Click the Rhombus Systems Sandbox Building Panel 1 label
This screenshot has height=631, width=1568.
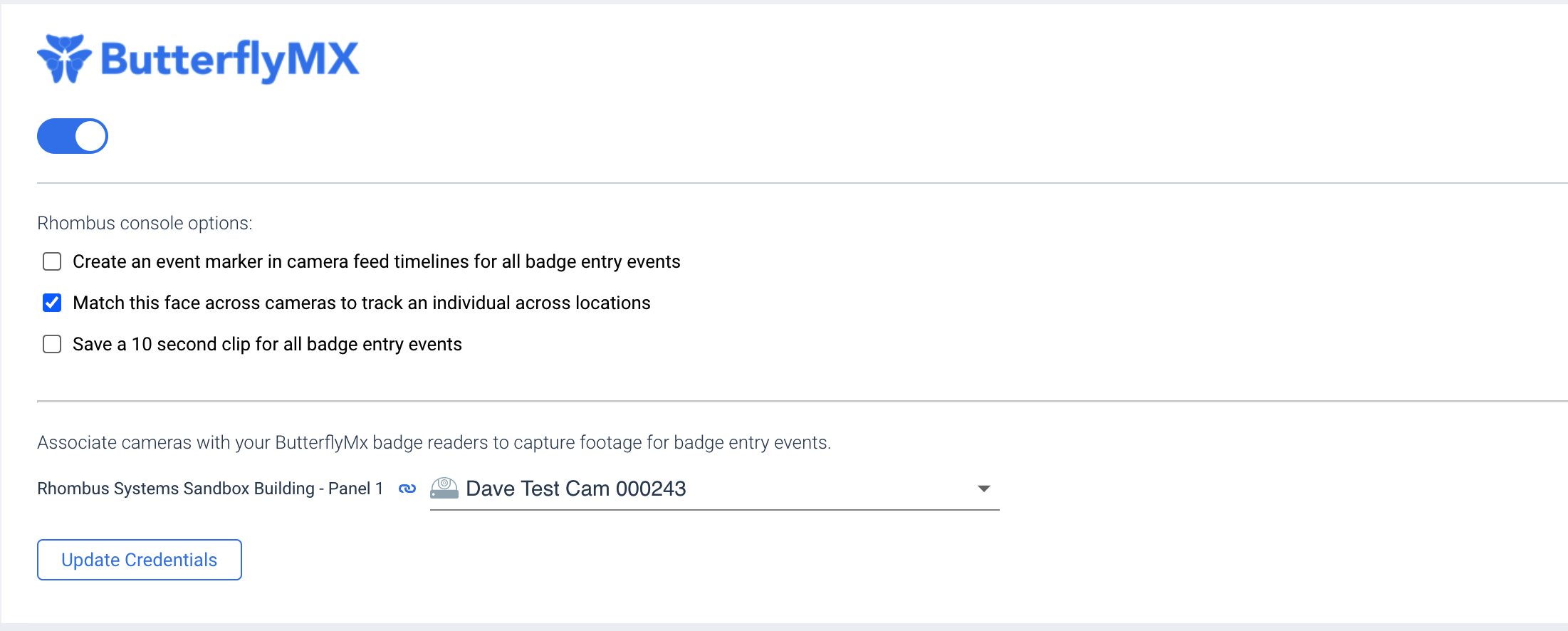(210, 489)
